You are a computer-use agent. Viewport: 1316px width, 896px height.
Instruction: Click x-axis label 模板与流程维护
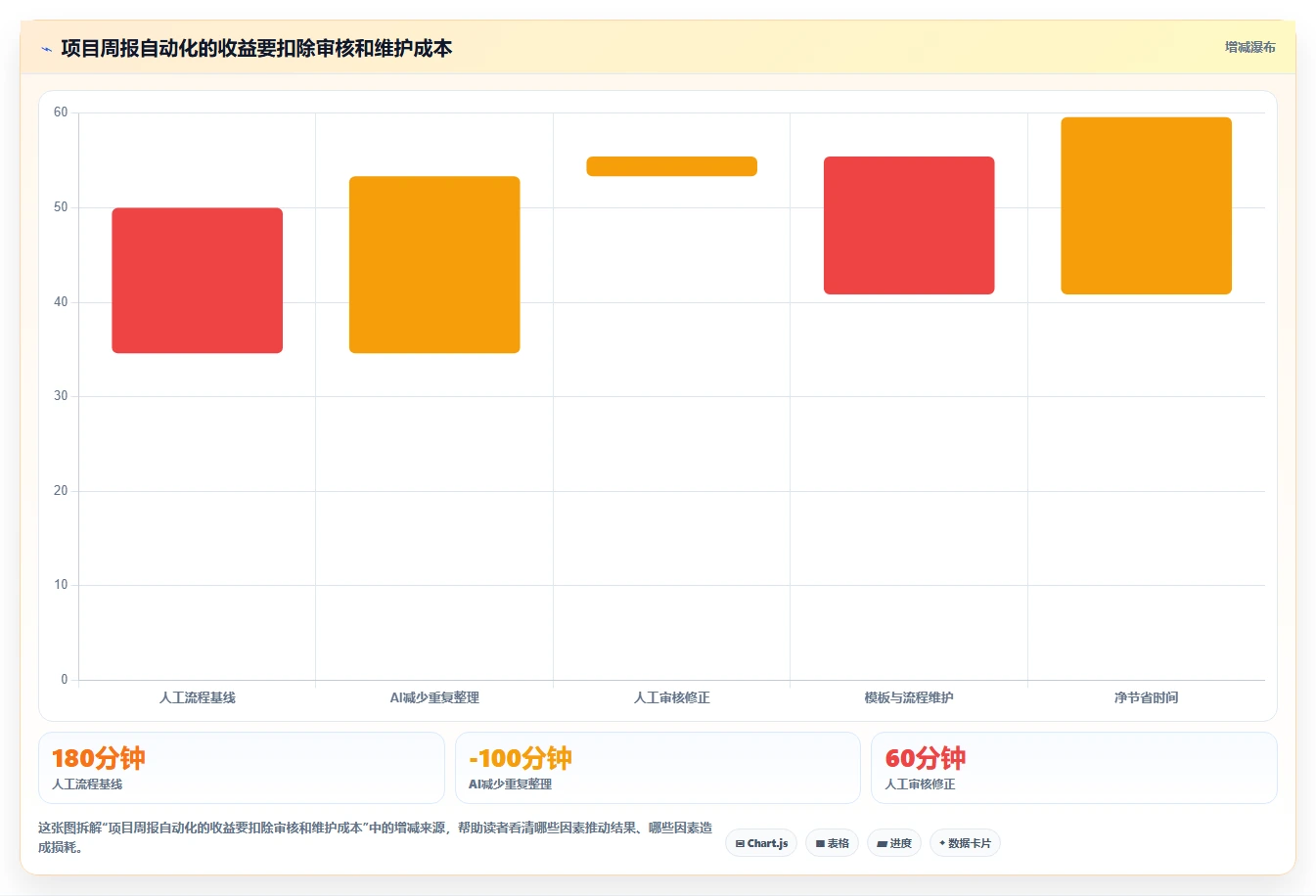(x=909, y=697)
